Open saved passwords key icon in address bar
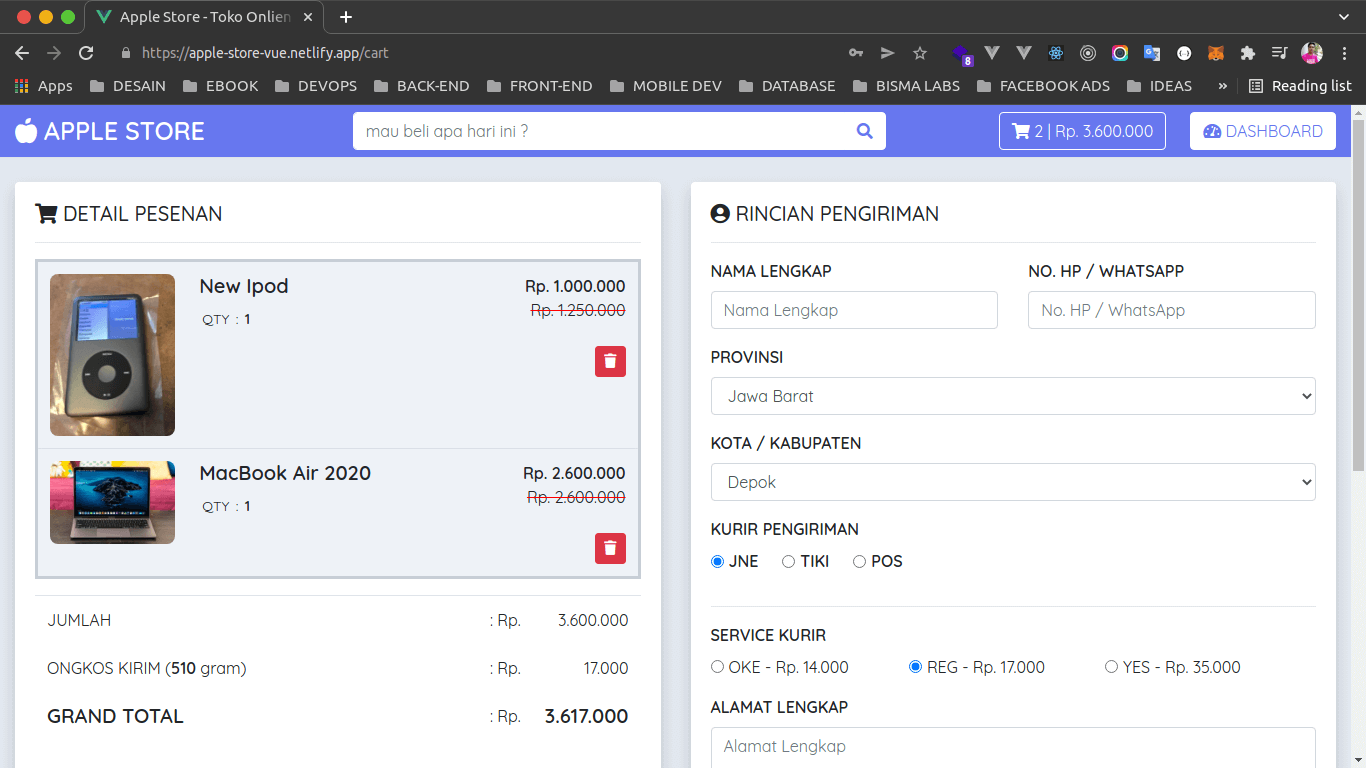Viewport: 1366px width, 768px height. point(856,53)
